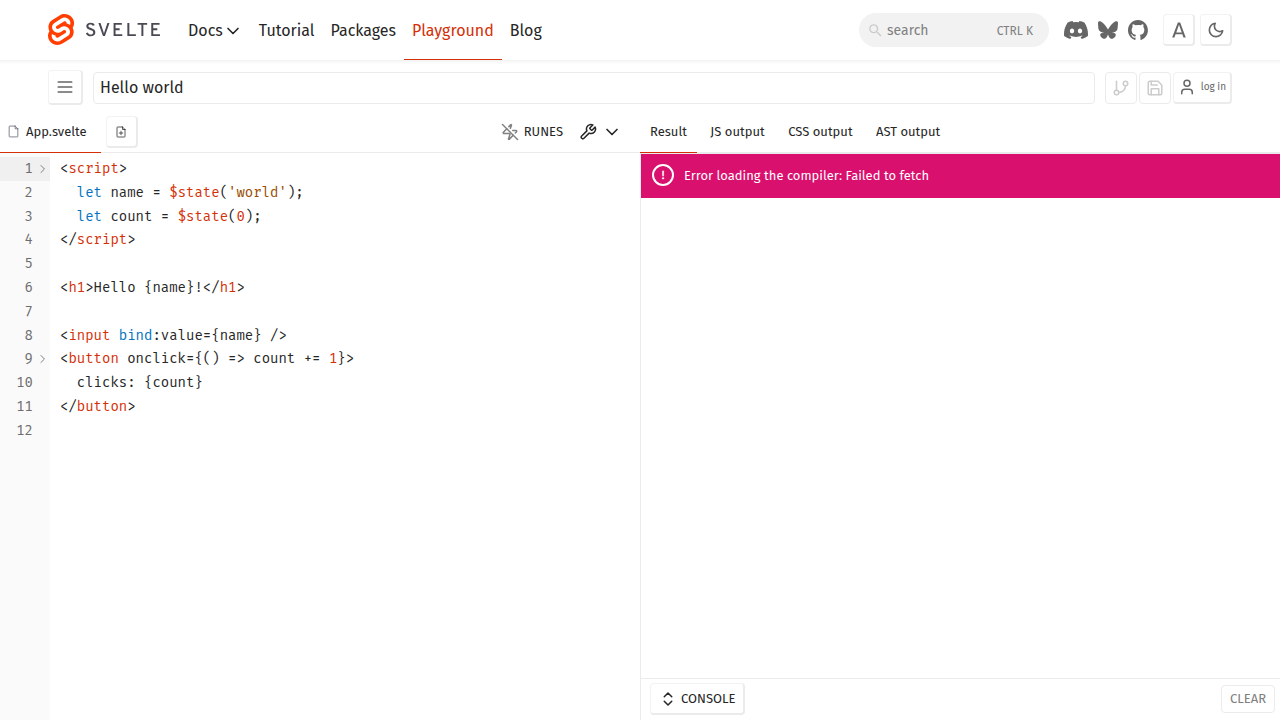Screen dimensions: 1280x720
Task: Toggle the CONSOLE panel
Action: (697, 699)
